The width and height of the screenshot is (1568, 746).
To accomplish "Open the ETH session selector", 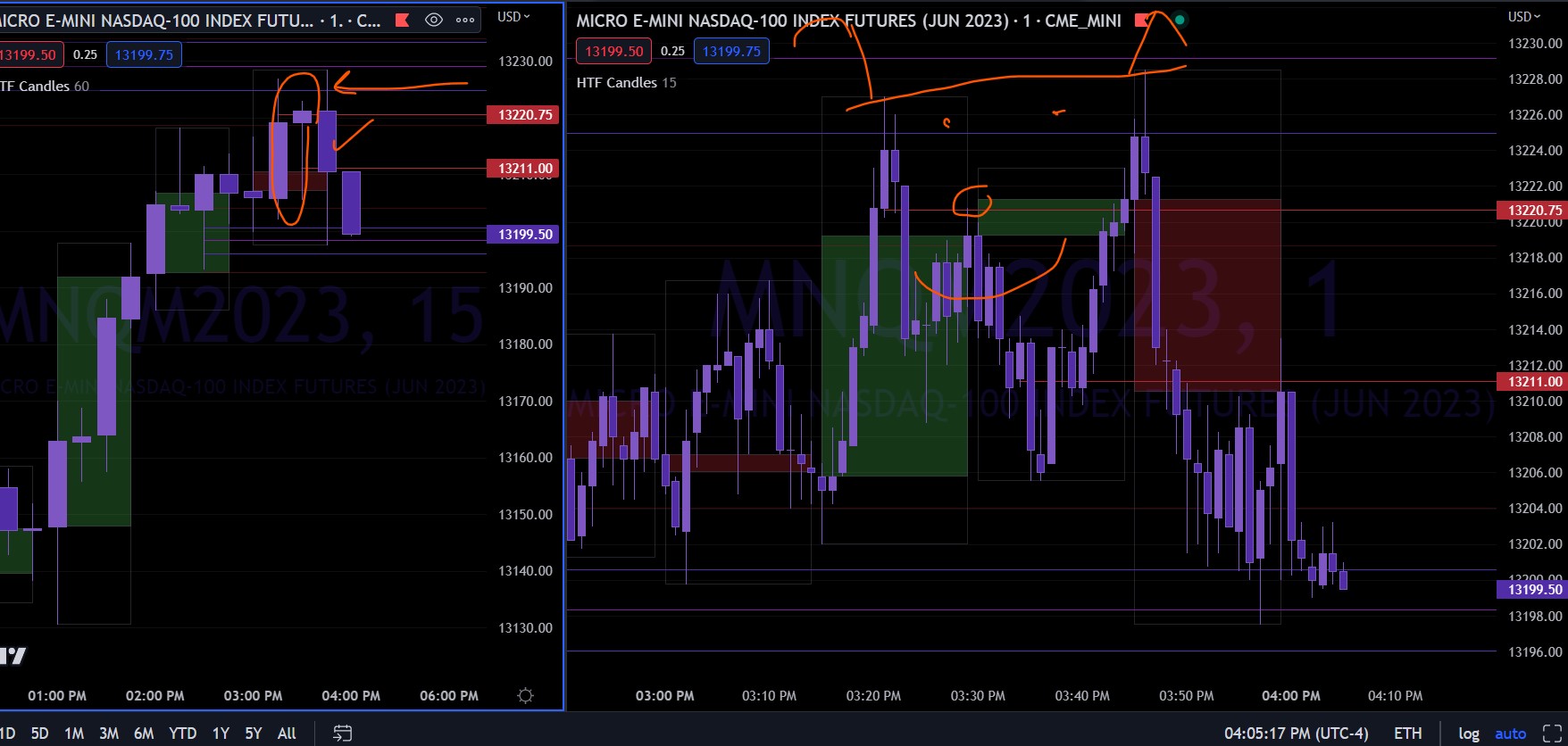I will [x=1408, y=734].
